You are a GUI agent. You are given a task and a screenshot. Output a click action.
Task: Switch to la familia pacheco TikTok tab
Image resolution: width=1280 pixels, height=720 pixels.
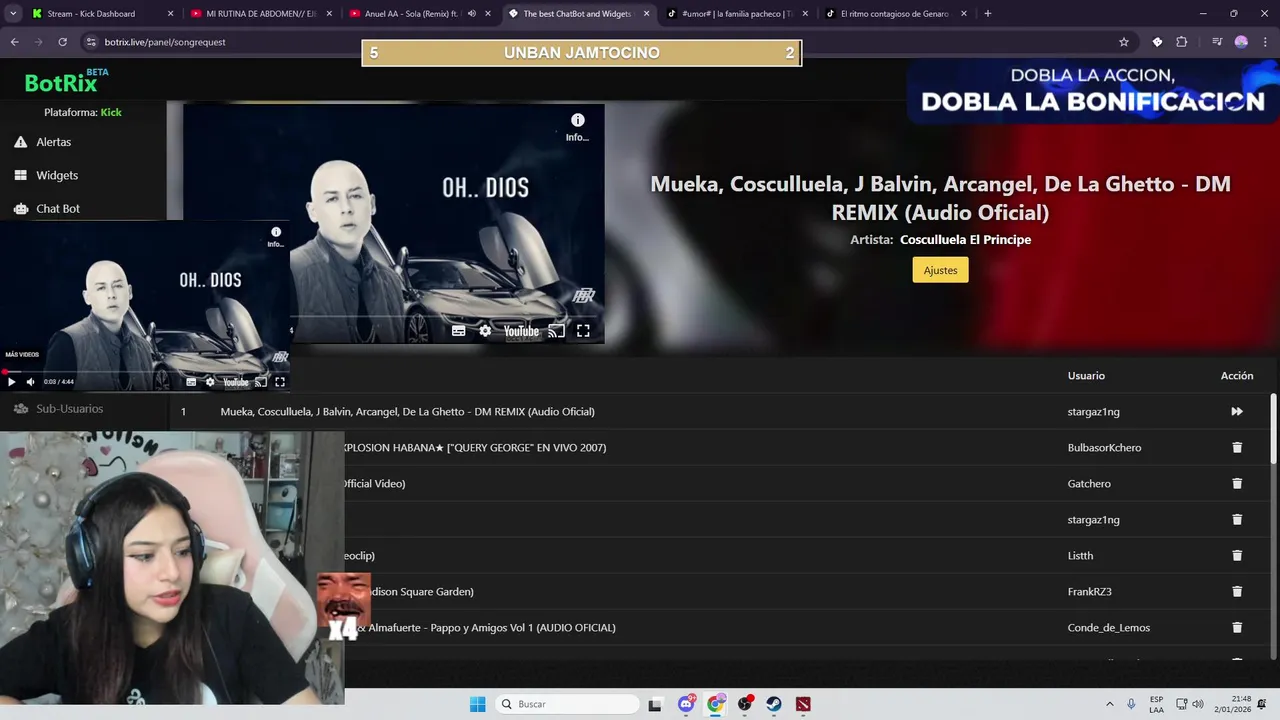[x=736, y=14]
